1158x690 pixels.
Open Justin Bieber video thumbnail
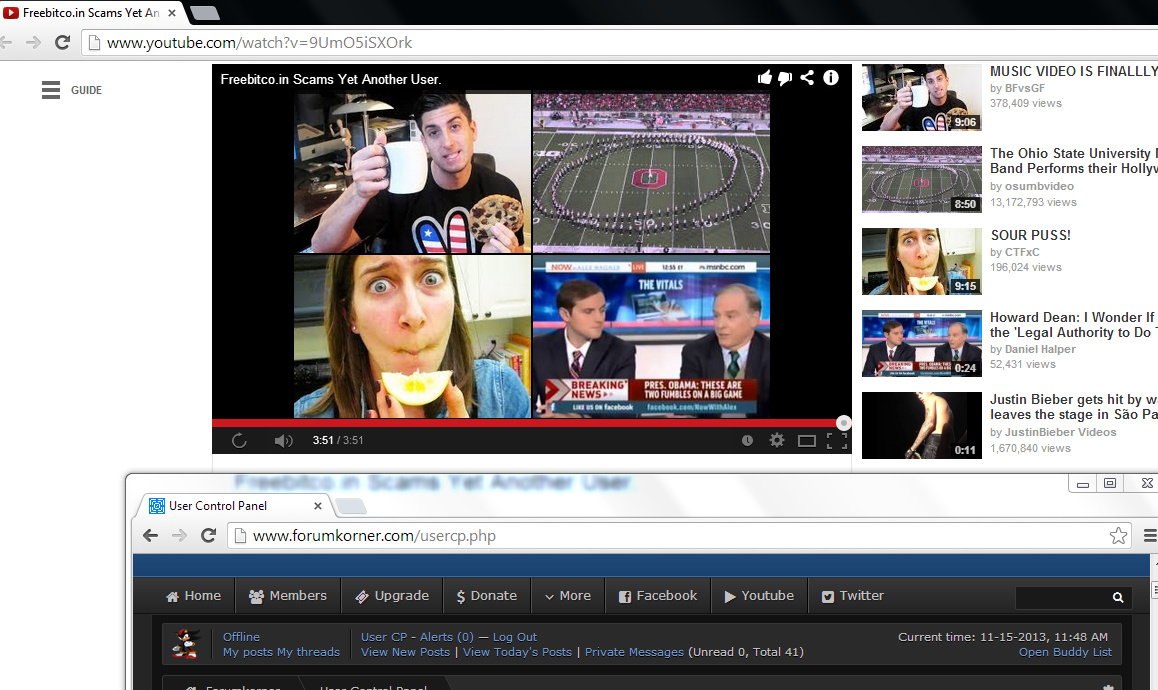pyautogui.click(x=922, y=426)
